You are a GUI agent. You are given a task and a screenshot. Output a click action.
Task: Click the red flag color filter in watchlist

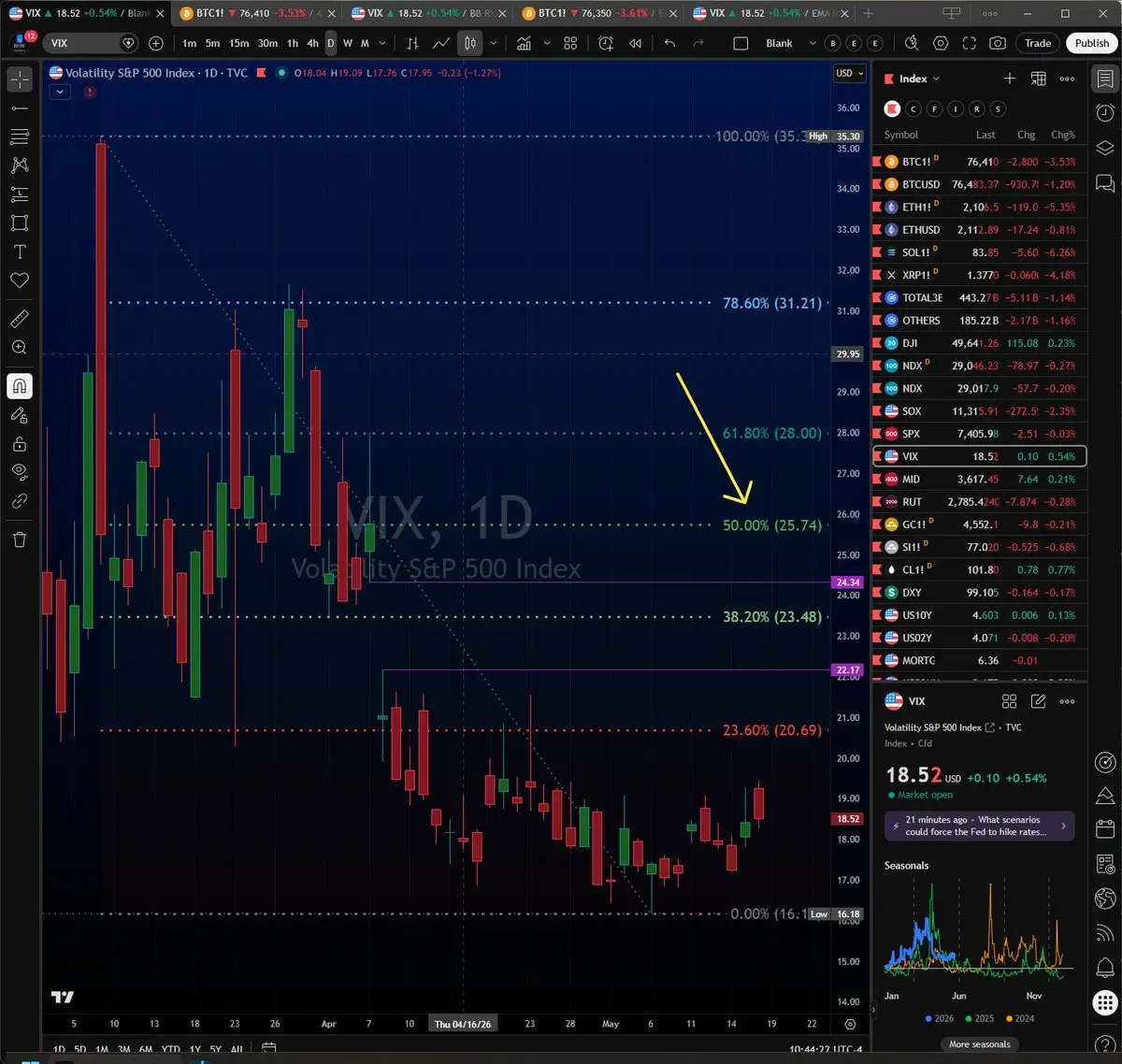pyautogui.click(x=892, y=108)
